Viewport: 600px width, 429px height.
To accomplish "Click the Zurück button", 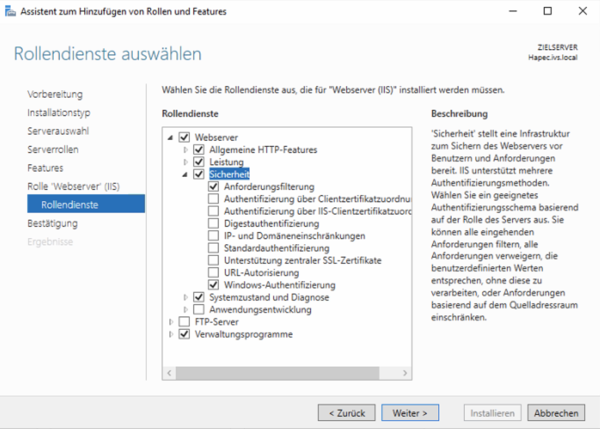I will coord(347,413).
